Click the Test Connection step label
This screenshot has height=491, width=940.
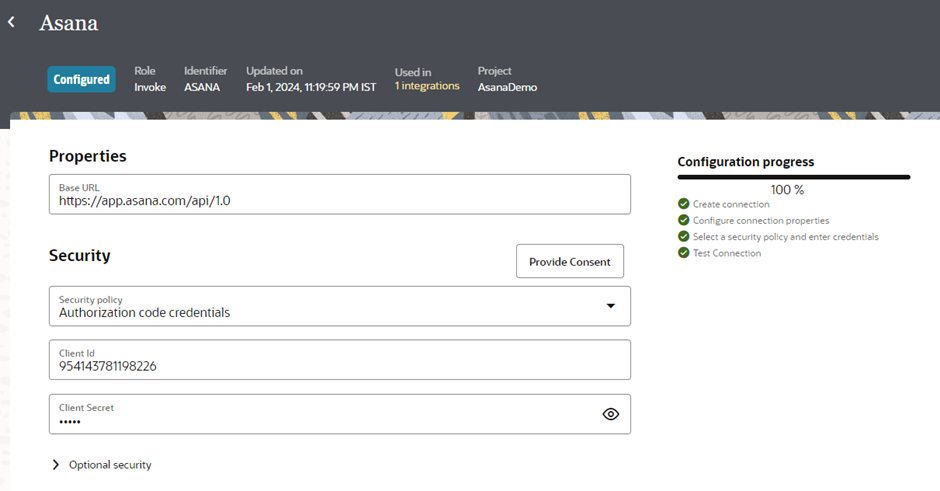click(727, 253)
